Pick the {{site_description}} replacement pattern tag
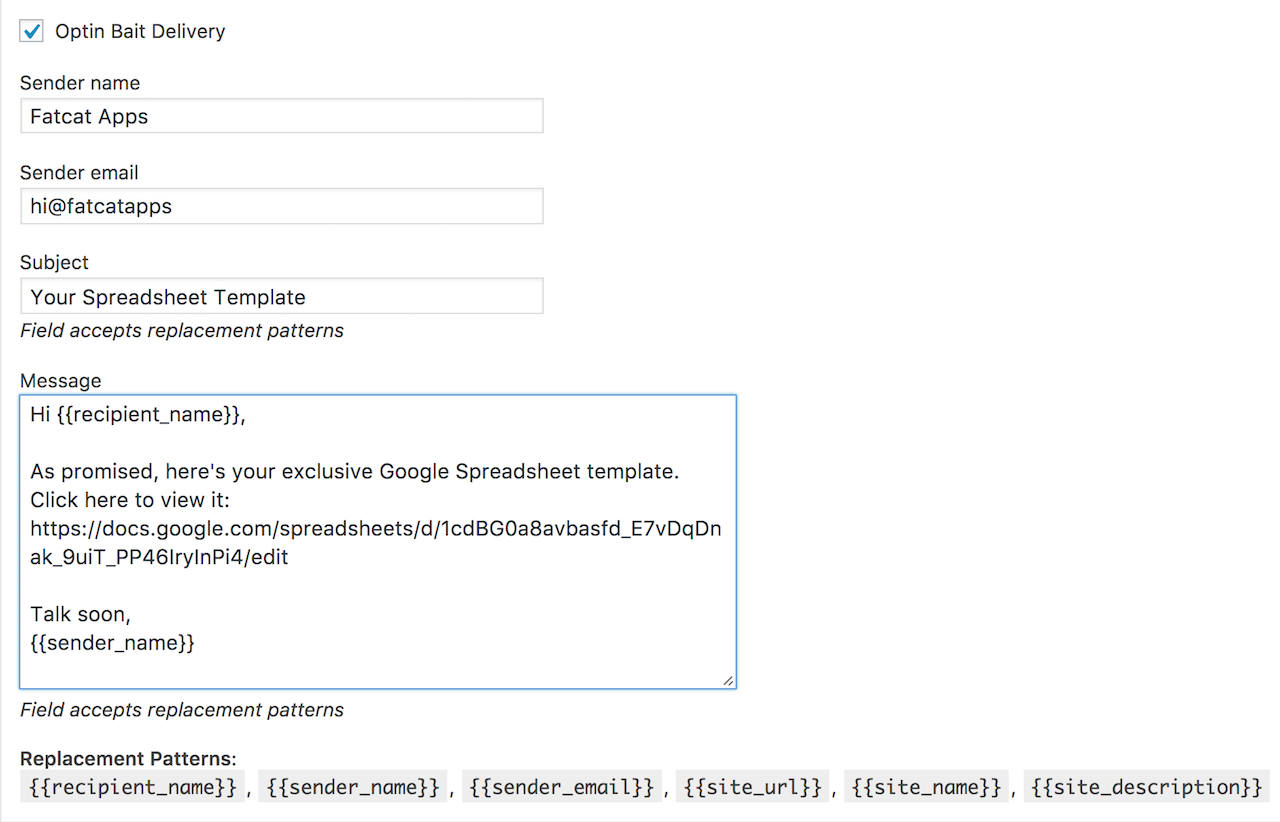The image size is (1280, 822). tap(1146, 787)
